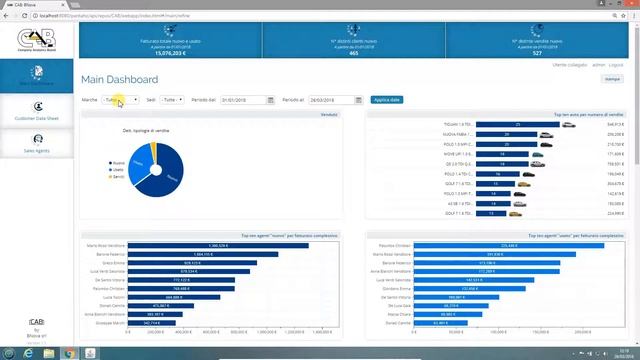
Task: Click the total revenue KPI icon
Action: click(x=170, y=31)
